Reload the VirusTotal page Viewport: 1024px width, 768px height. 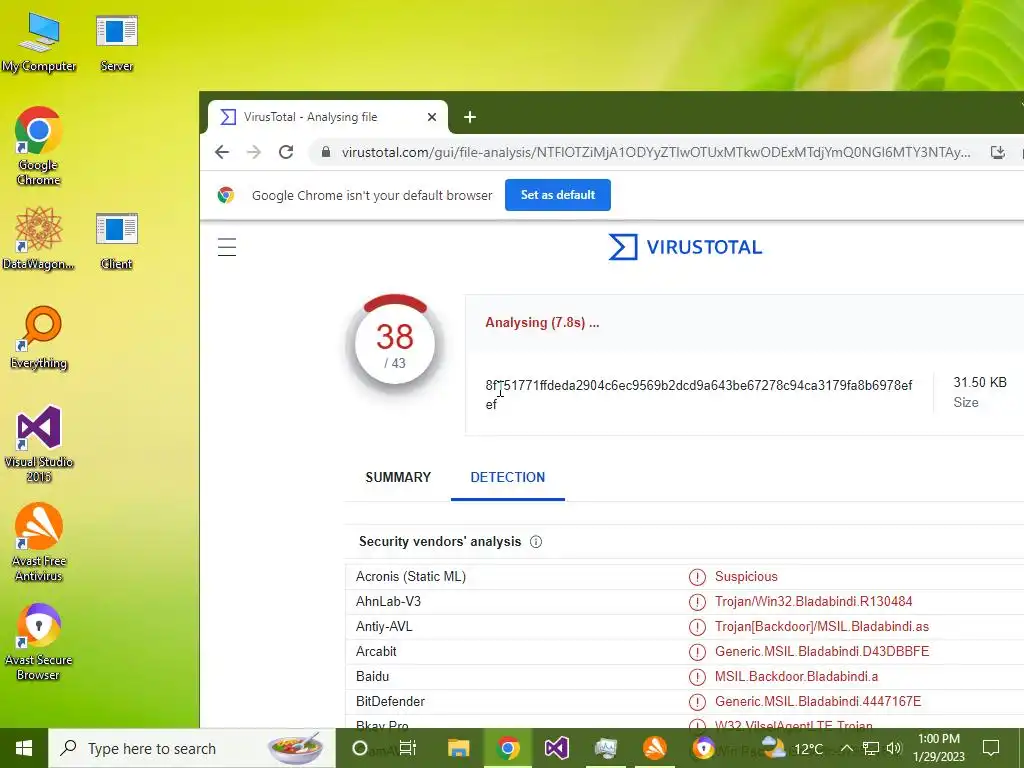(x=285, y=152)
